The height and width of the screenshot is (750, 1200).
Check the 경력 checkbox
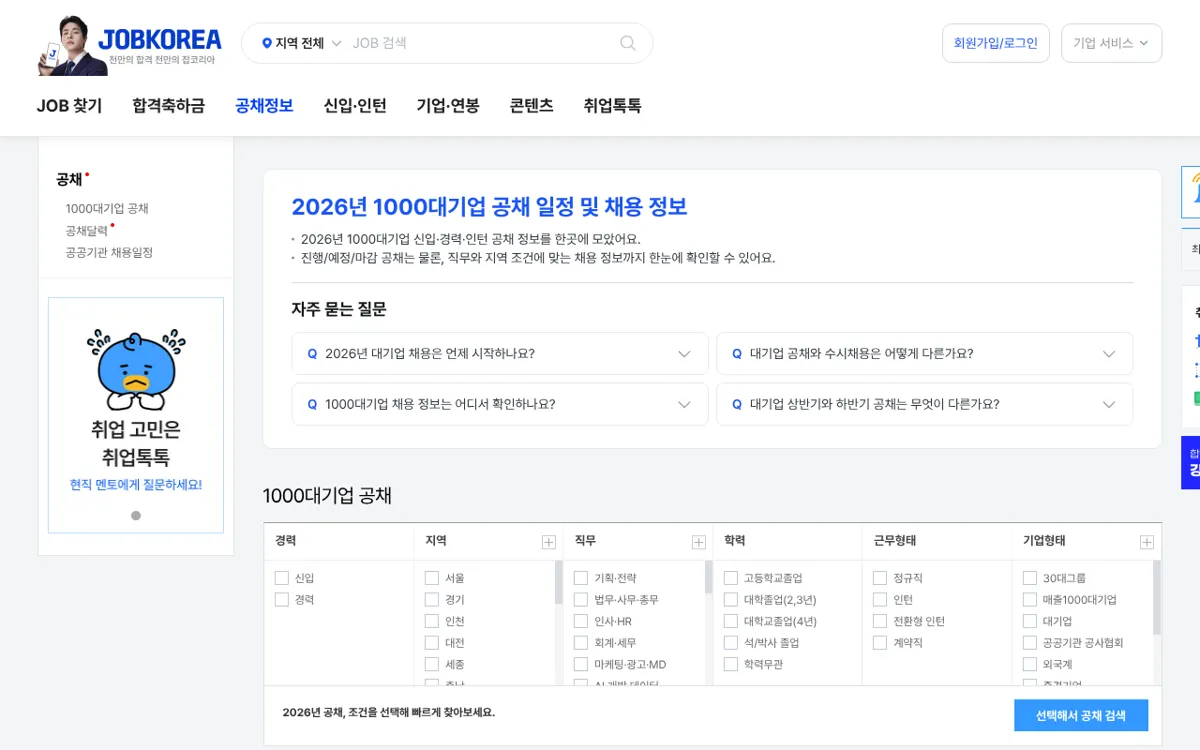(x=282, y=600)
